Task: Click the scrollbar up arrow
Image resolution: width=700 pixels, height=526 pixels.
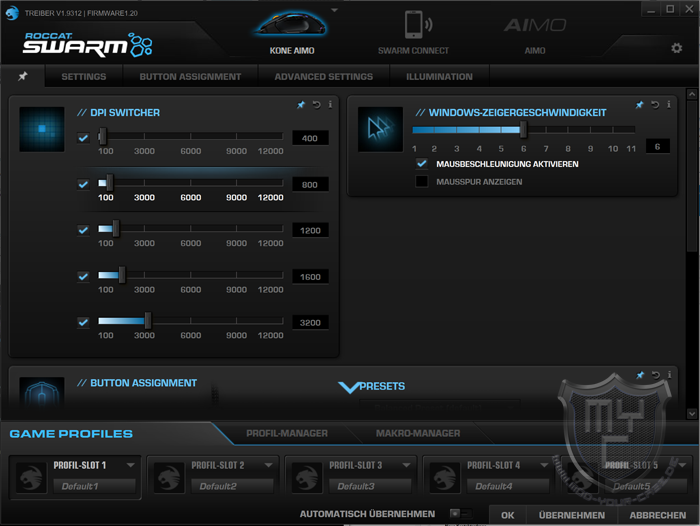Action: [x=692, y=94]
